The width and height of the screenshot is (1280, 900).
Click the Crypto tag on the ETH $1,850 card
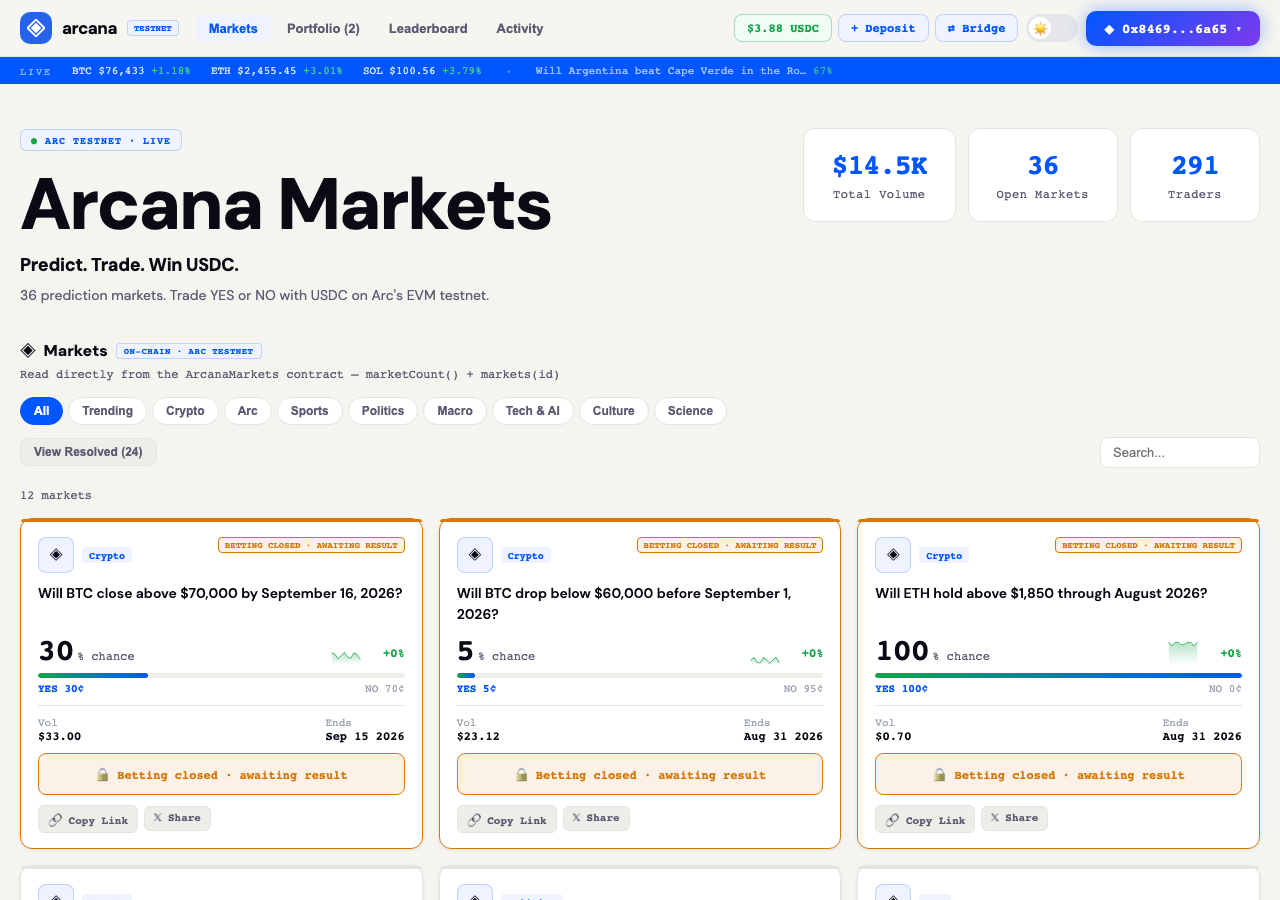tap(944, 555)
